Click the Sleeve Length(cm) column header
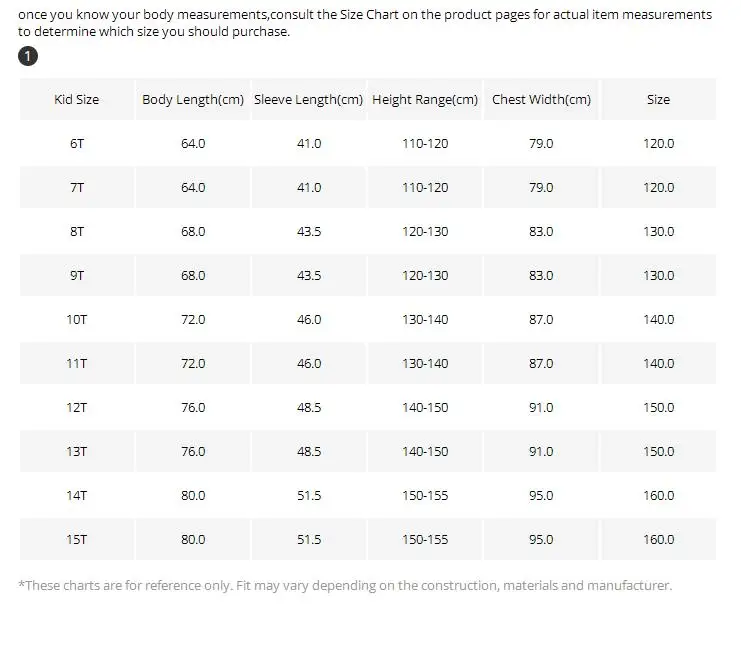Viewport: 741px width, 657px height. tap(309, 99)
